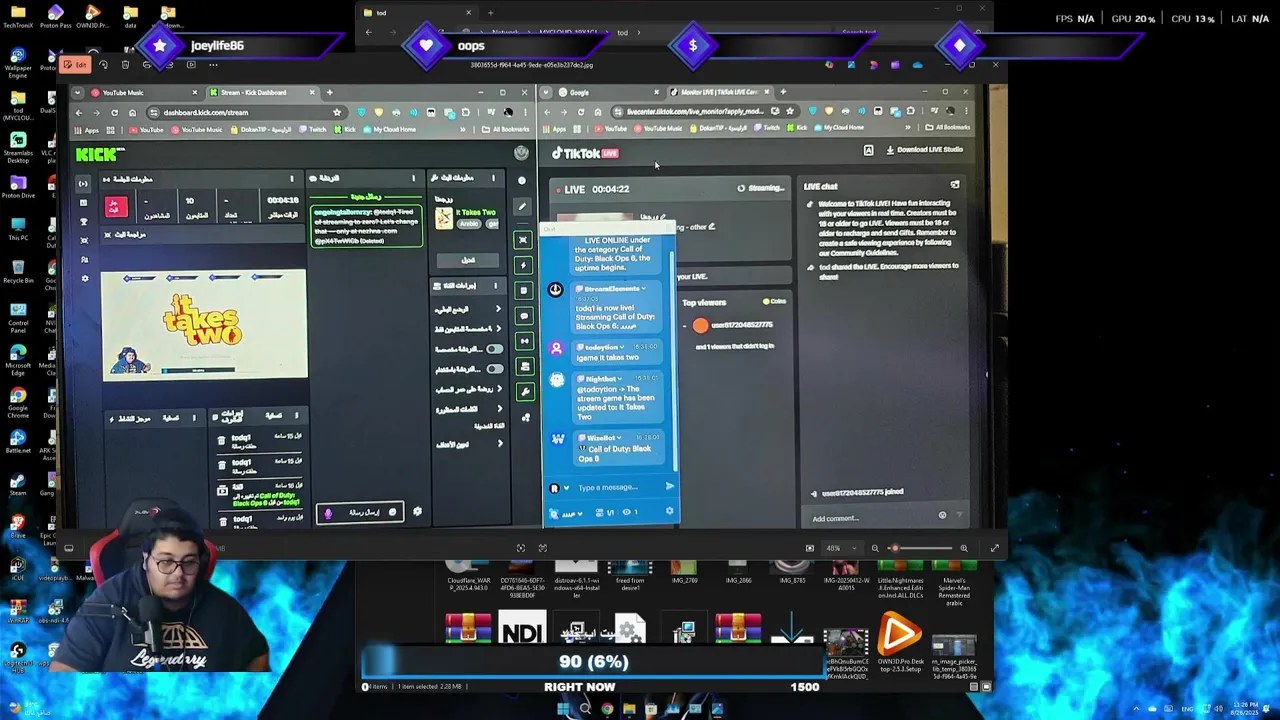Click language A icon on TikTok header
The image size is (1280, 720).
[x=868, y=150]
